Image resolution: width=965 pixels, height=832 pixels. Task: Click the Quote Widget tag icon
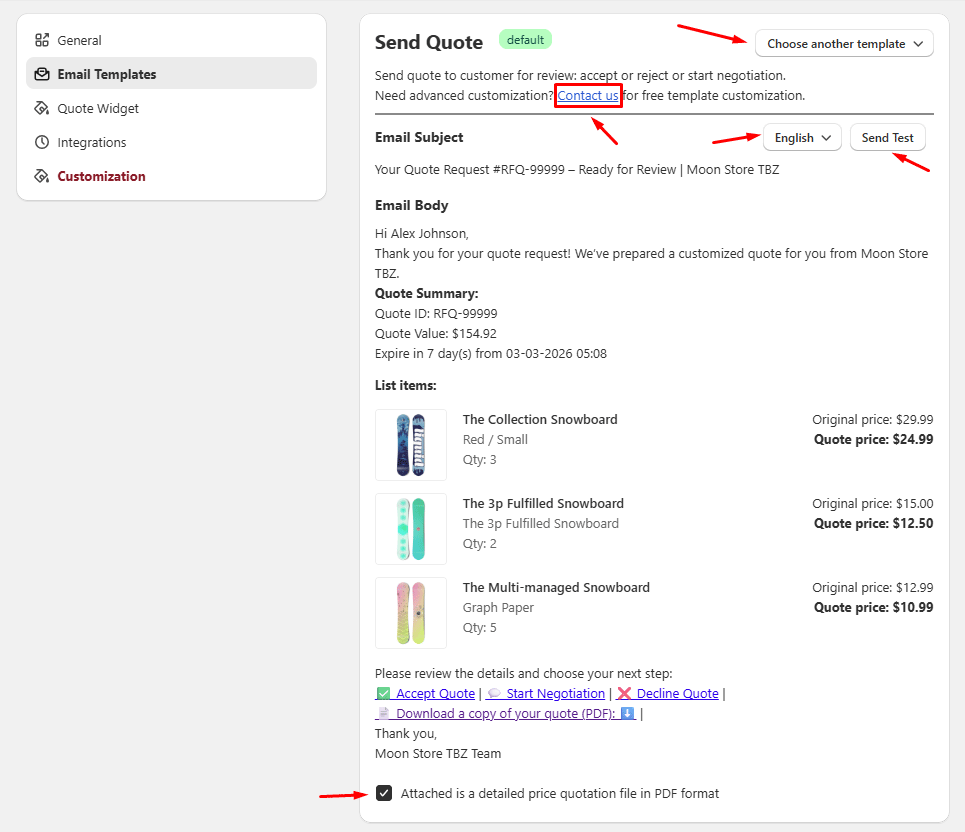coord(42,108)
